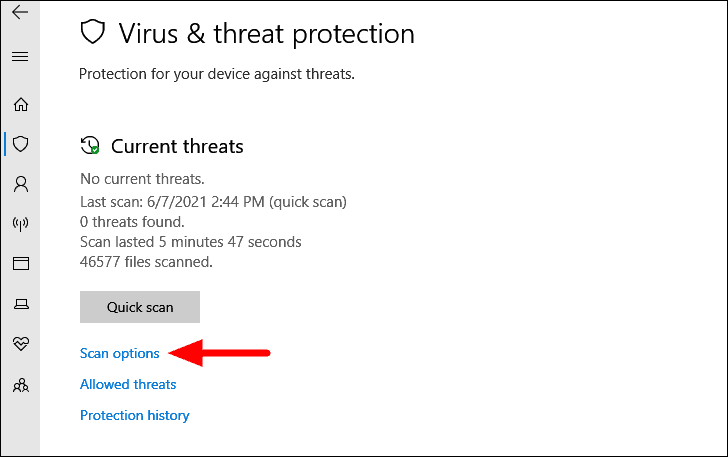Select Virus & threat protection sidebar shield
This screenshot has height=457, width=728.
20,144
